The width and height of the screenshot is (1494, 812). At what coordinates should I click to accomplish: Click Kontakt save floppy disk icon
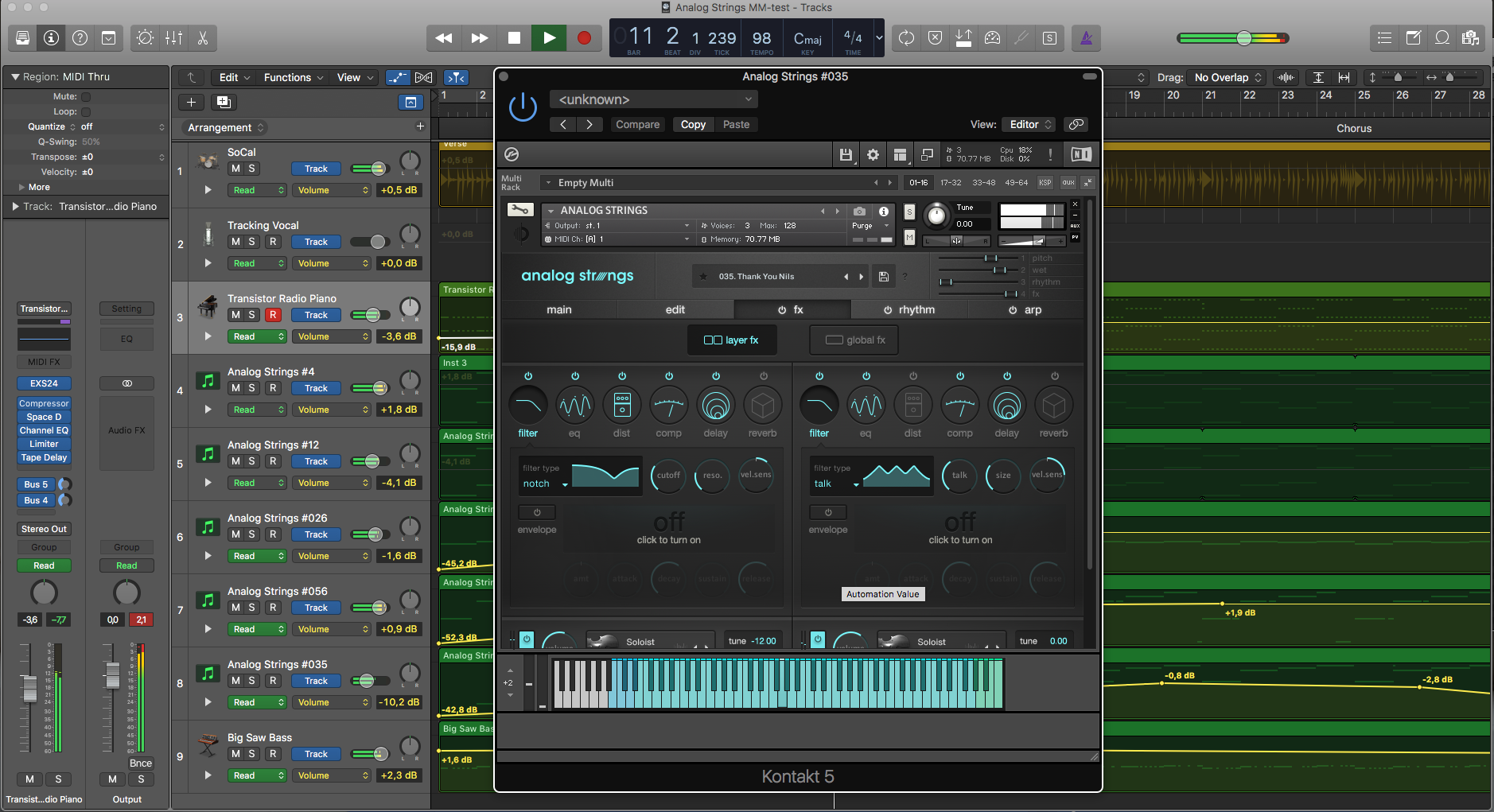point(846,154)
